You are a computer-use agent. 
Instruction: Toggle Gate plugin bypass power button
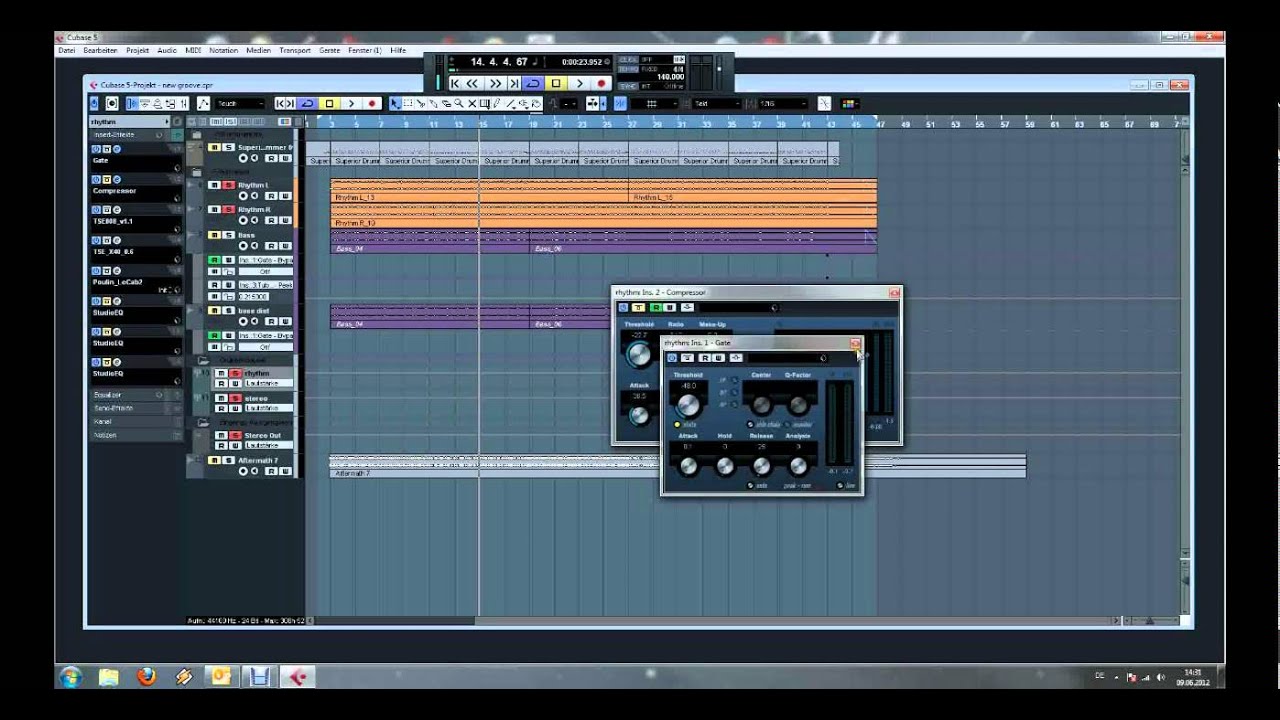click(x=672, y=358)
